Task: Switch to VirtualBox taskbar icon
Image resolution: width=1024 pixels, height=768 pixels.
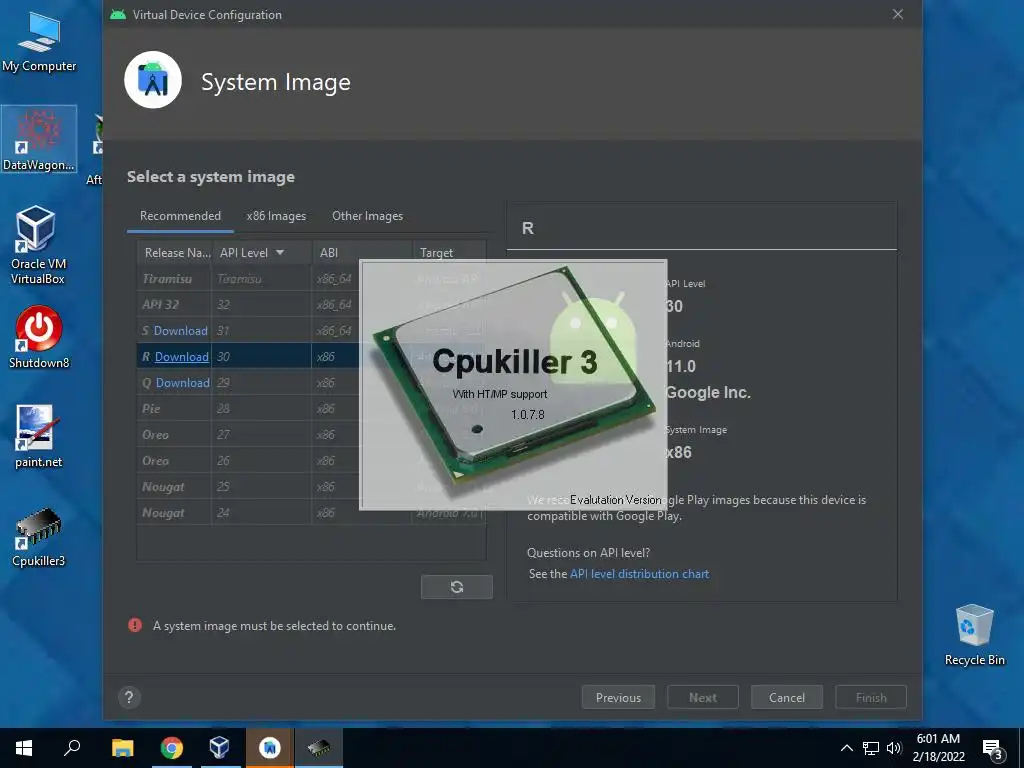Action: coord(219,748)
